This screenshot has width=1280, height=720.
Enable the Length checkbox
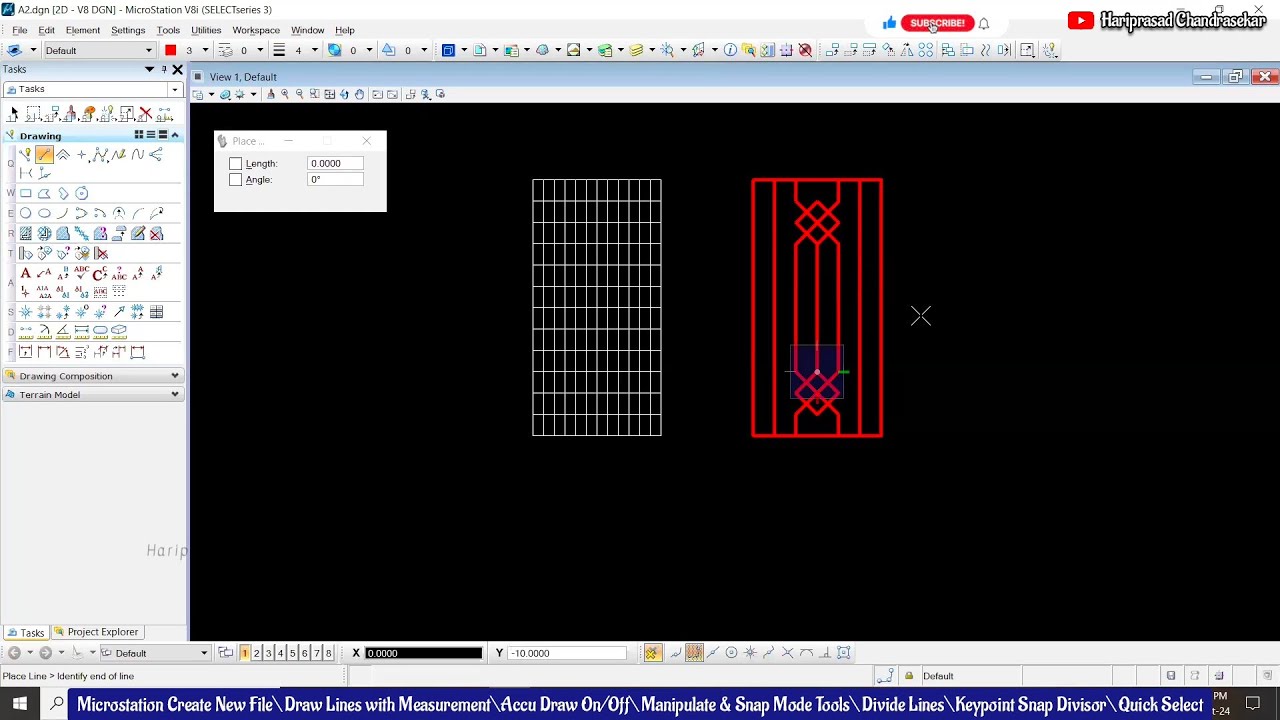tap(236, 164)
